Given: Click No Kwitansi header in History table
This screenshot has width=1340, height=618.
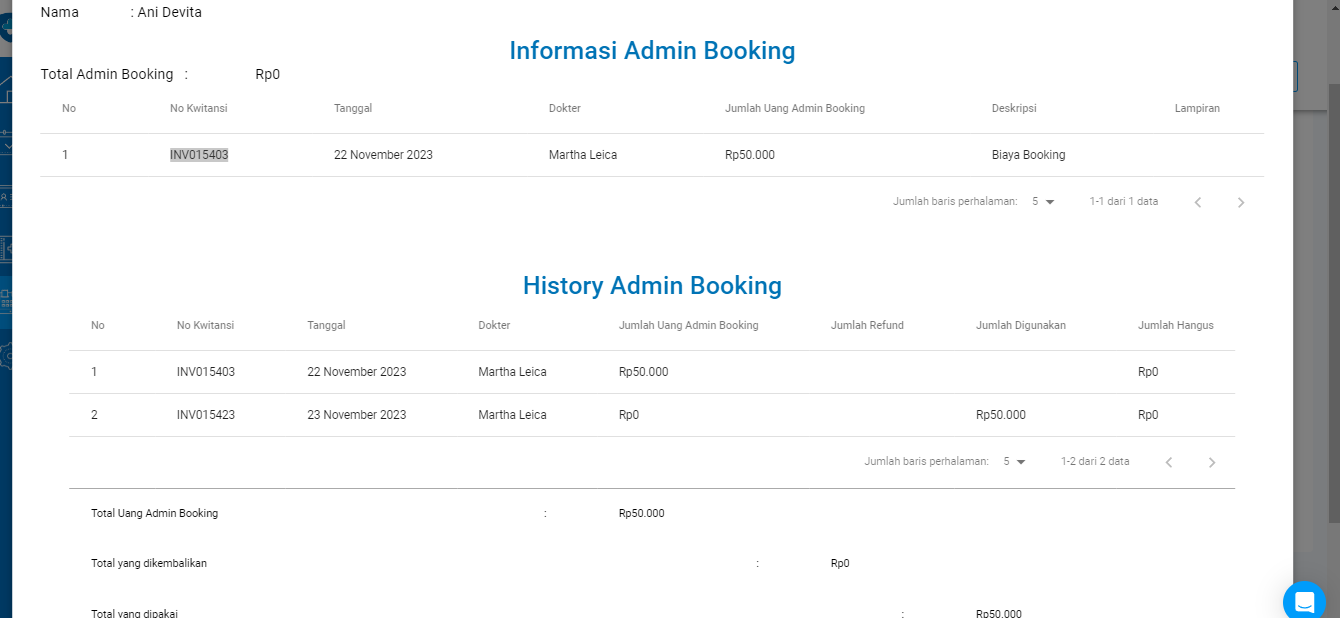Looking at the screenshot, I should click(x=205, y=325).
